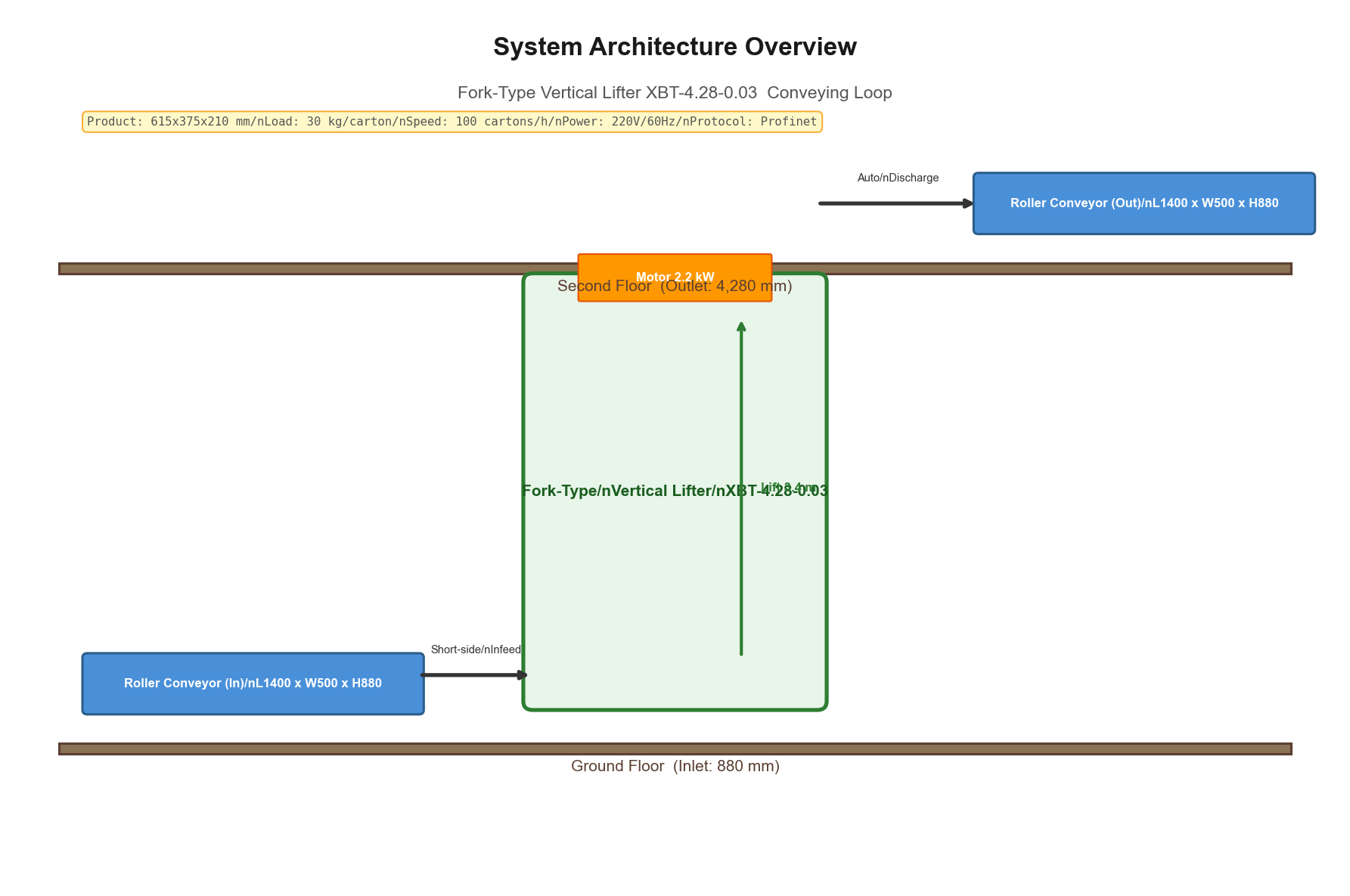Click inside the light green lifter body

click(x=628, y=590)
